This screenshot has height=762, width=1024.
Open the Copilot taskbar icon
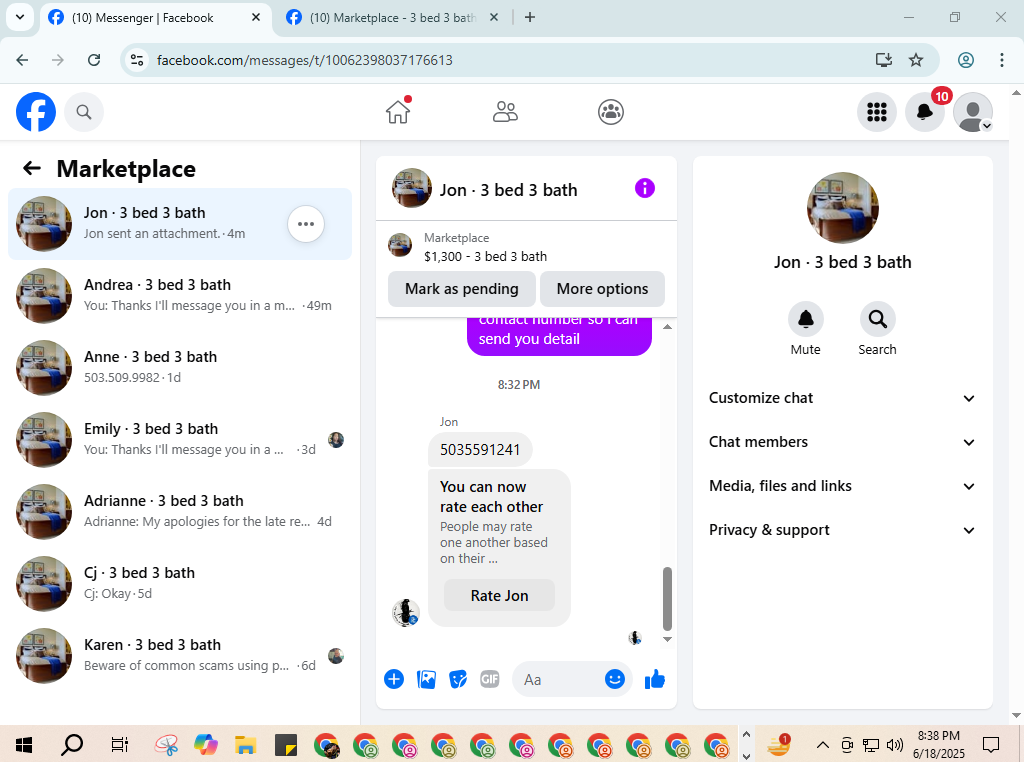click(205, 744)
